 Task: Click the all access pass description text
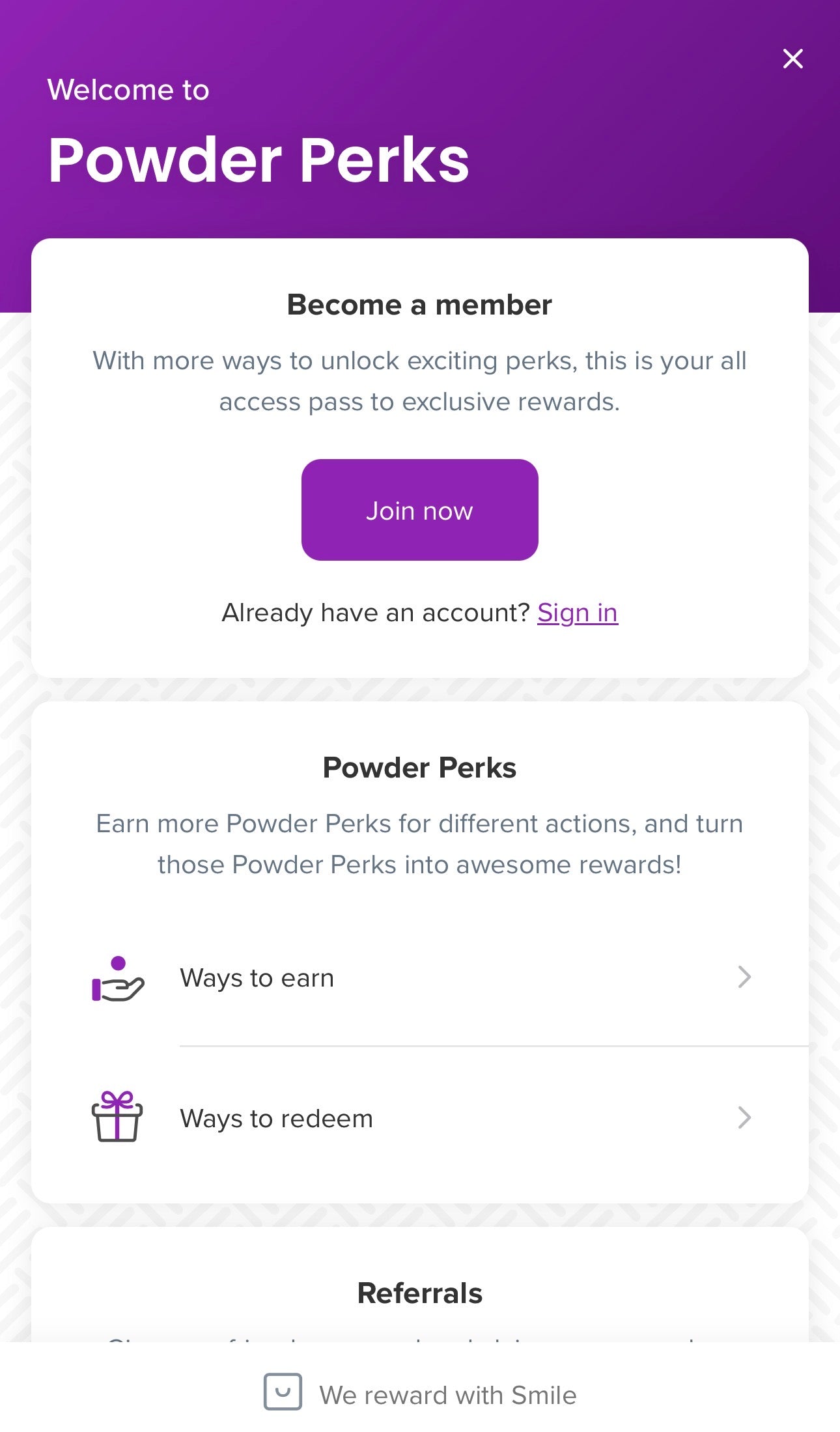coord(419,381)
